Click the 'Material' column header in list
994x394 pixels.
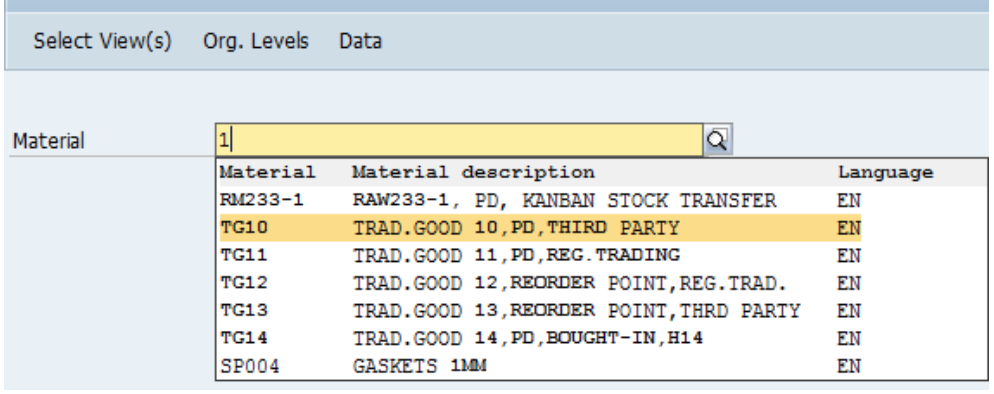pyautogui.click(x=267, y=172)
